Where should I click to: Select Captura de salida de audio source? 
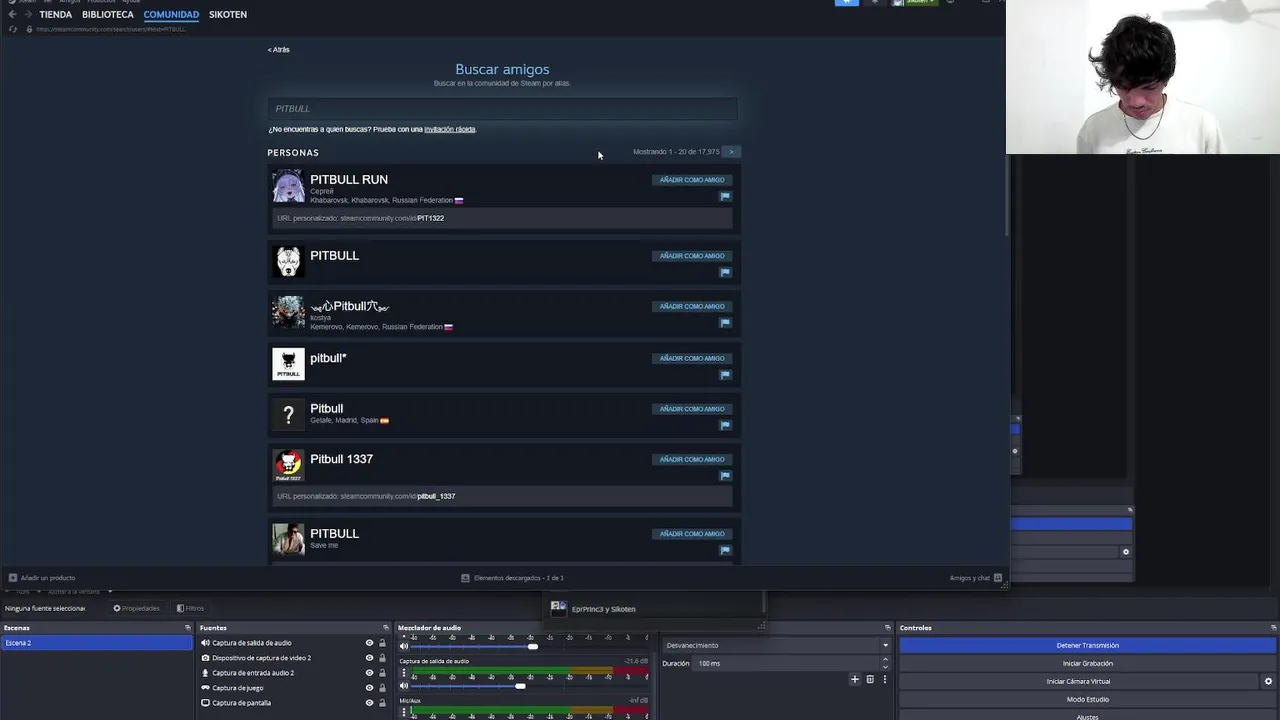click(x=252, y=643)
